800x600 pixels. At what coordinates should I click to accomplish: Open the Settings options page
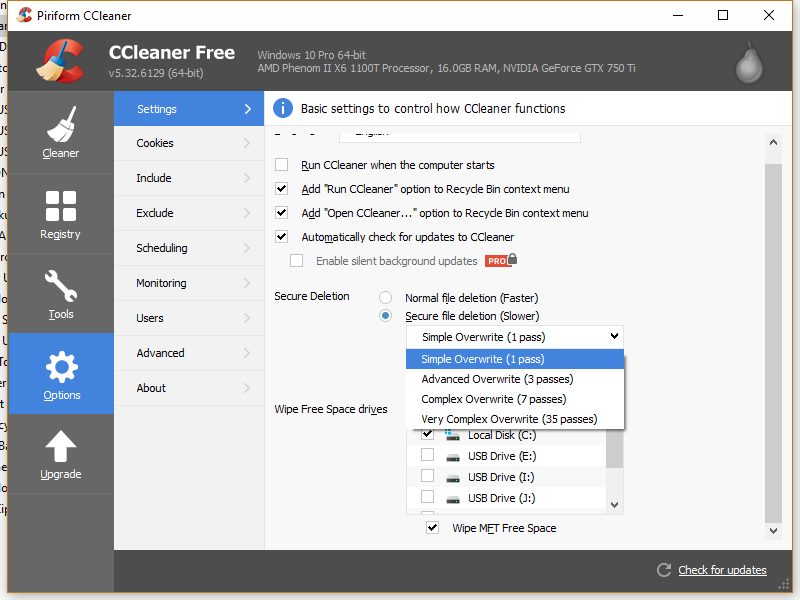point(189,109)
